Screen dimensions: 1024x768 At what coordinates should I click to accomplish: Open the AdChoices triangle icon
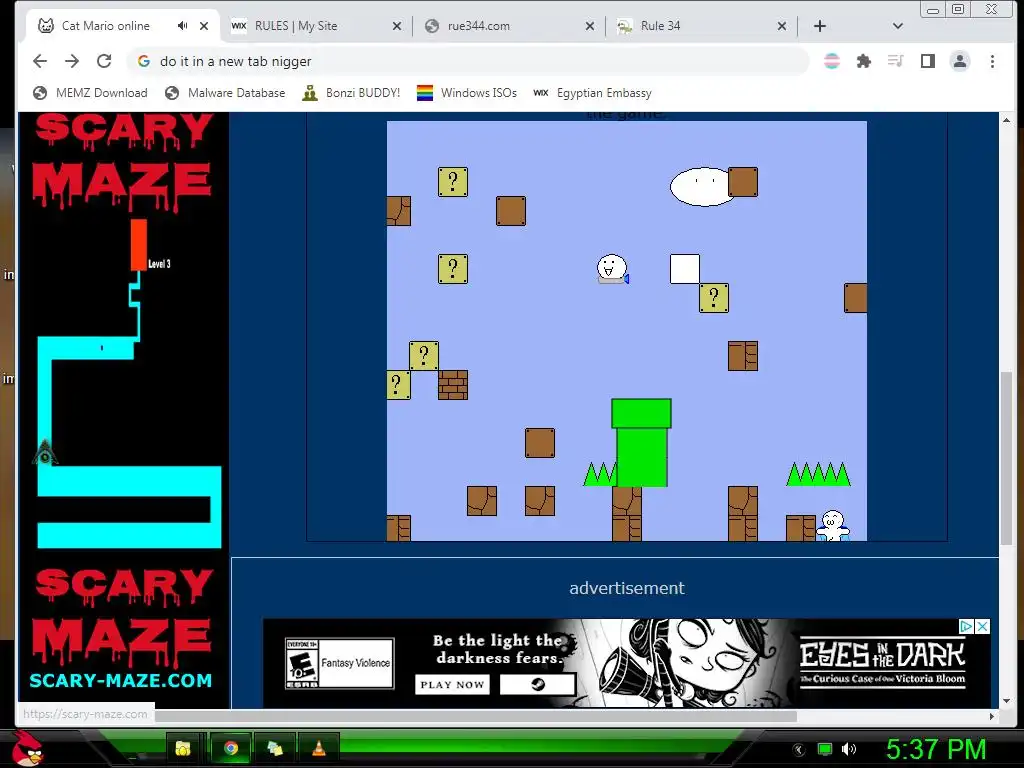coord(966,626)
